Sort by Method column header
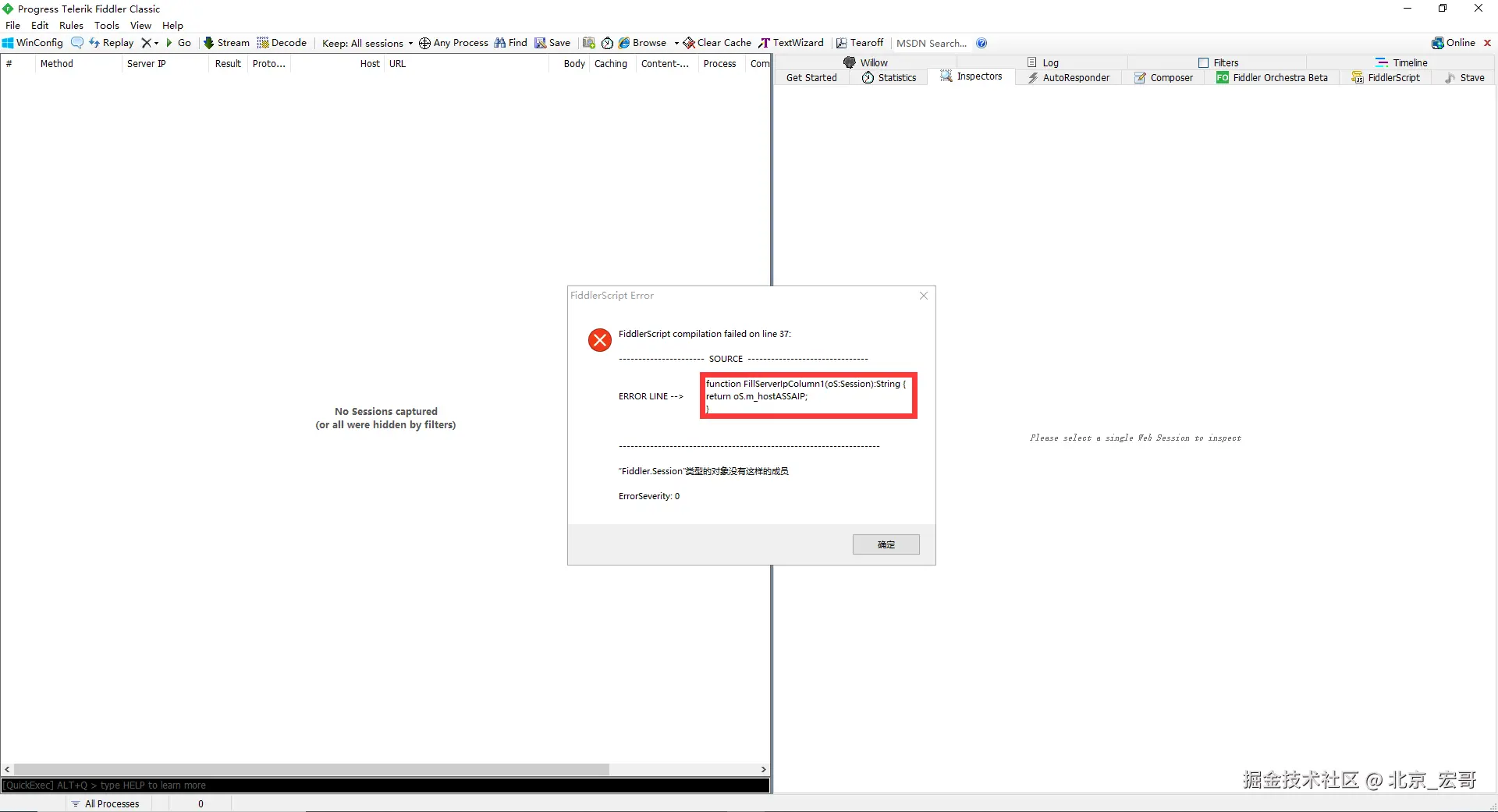This screenshot has width=1498, height=812. coord(78,64)
